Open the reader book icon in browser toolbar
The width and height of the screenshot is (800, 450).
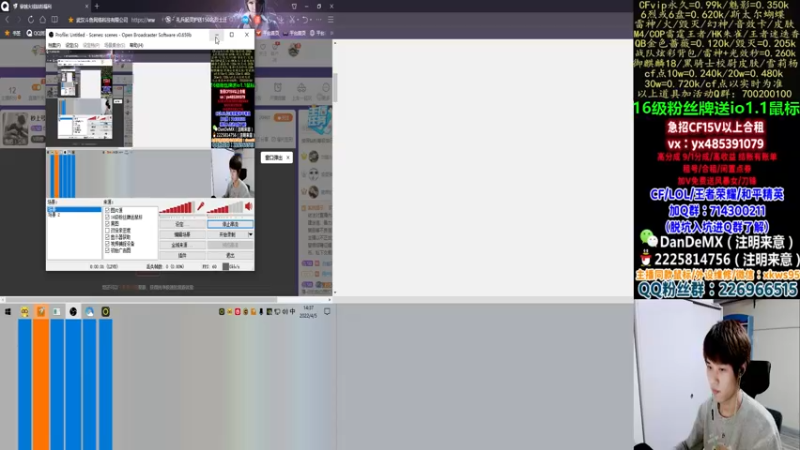coord(54,20)
